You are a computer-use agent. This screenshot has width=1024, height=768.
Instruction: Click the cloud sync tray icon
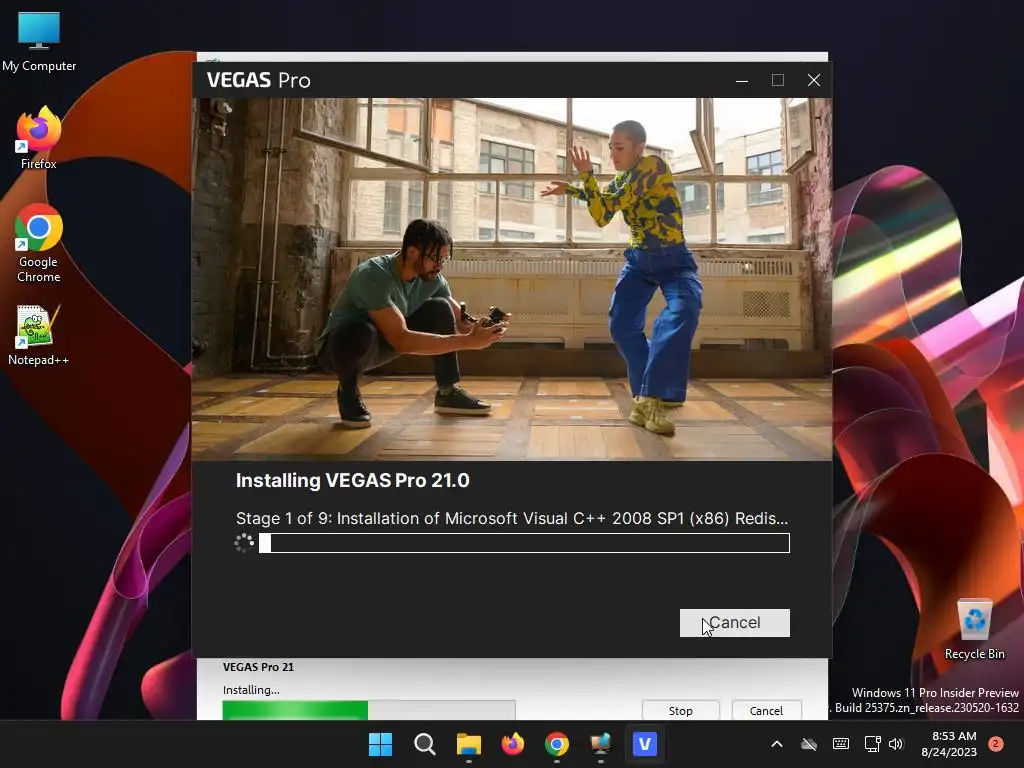coord(808,744)
